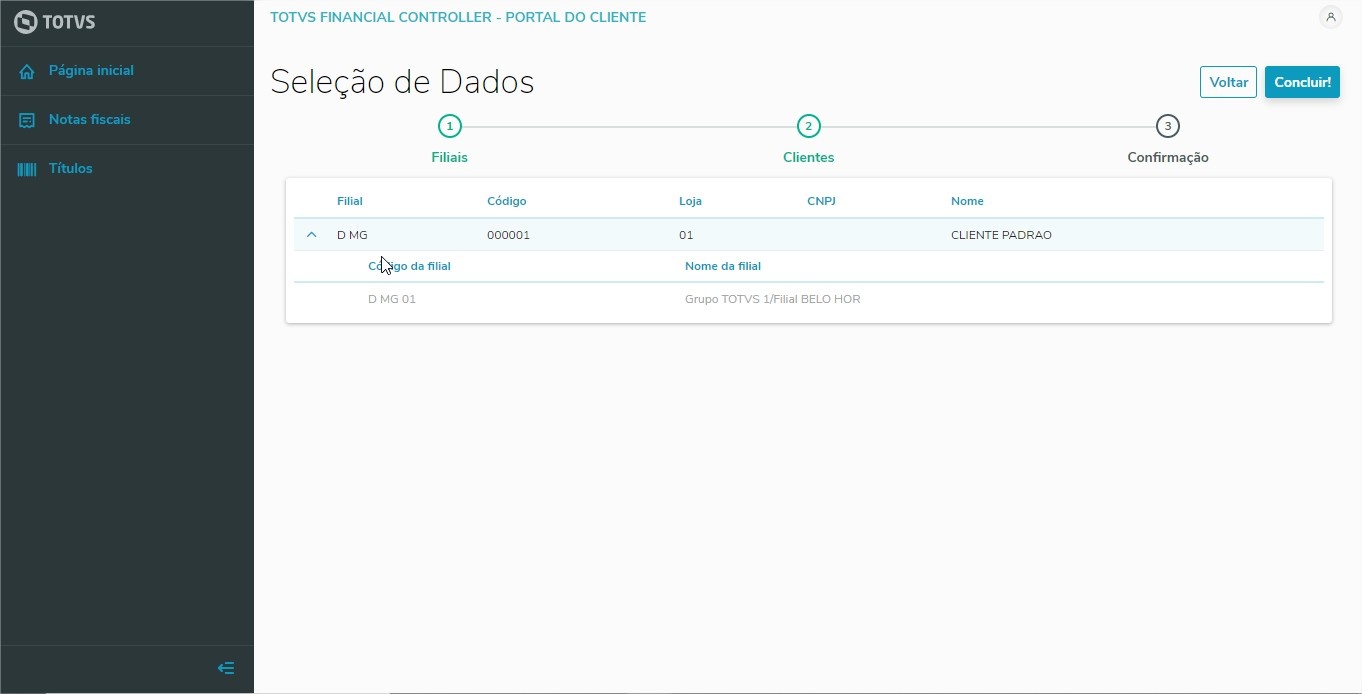1362x694 pixels.
Task: Click the Loja column header
Action: [690, 201]
